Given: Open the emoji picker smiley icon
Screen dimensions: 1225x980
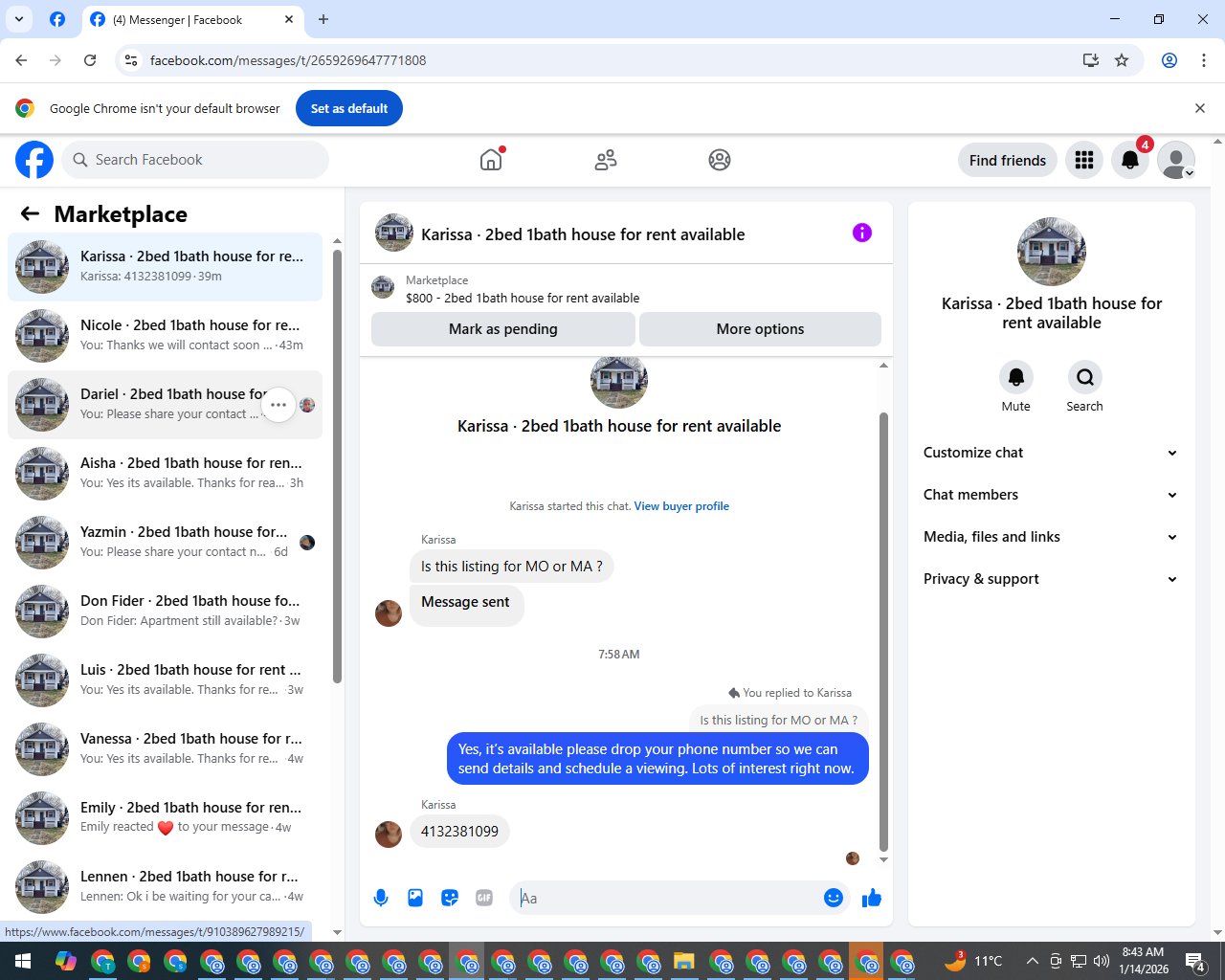Looking at the screenshot, I should pyautogui.click(x=834, y=898).
